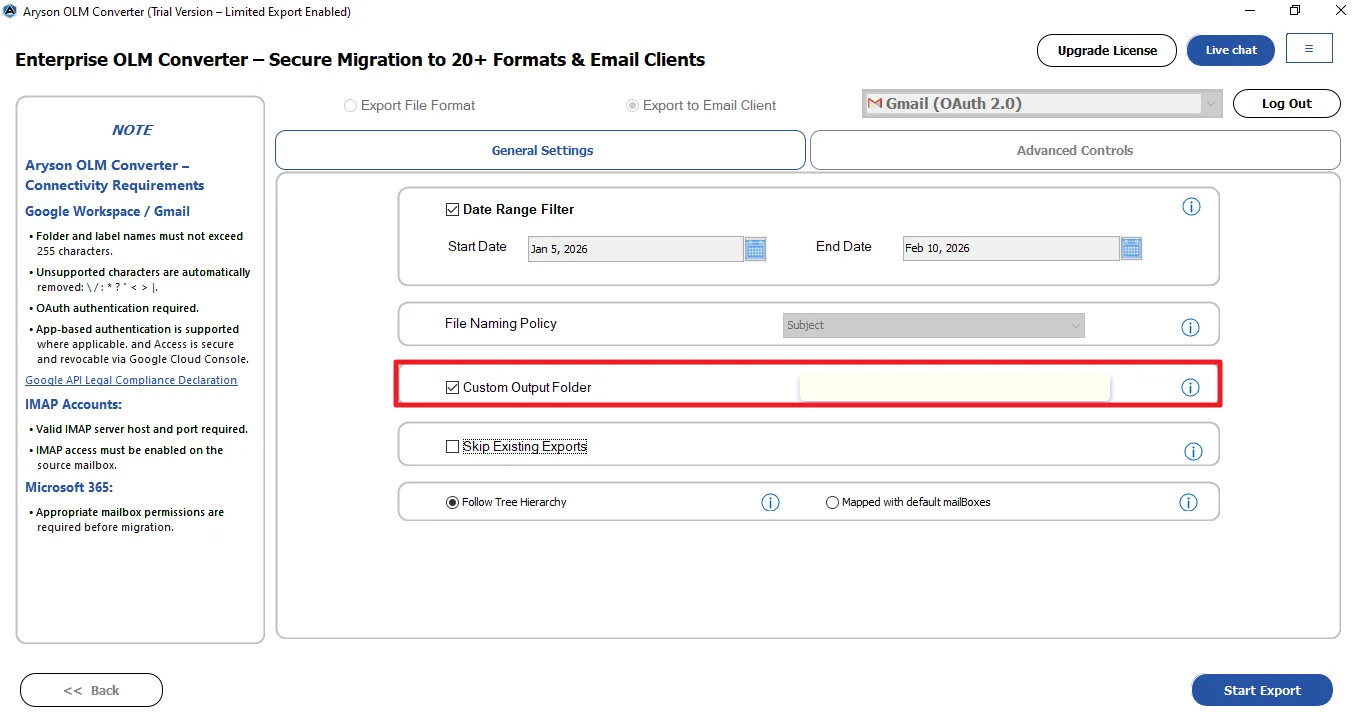Switch to the Advanced Controls tab
The width and height of the screenshot is (1366, 728).
[1074, 150]
